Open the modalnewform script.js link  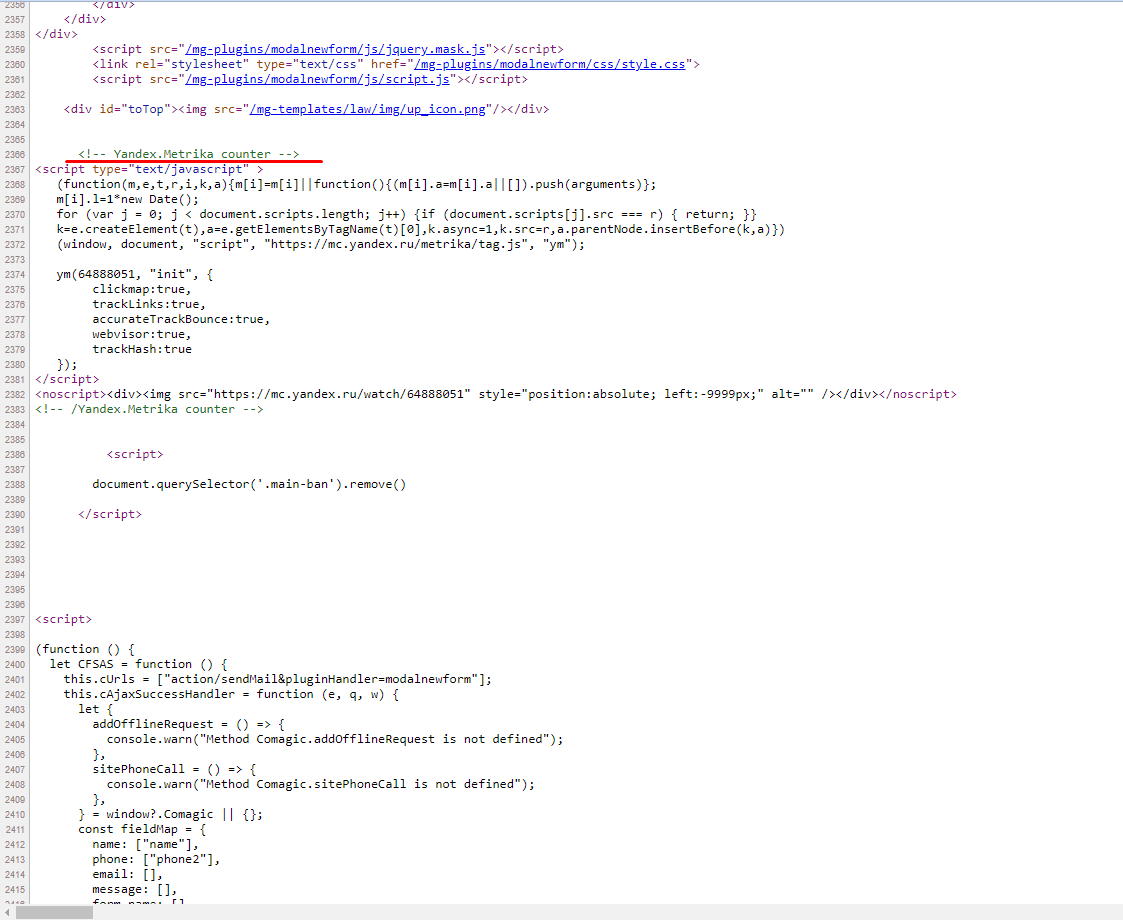coord(317,79)
